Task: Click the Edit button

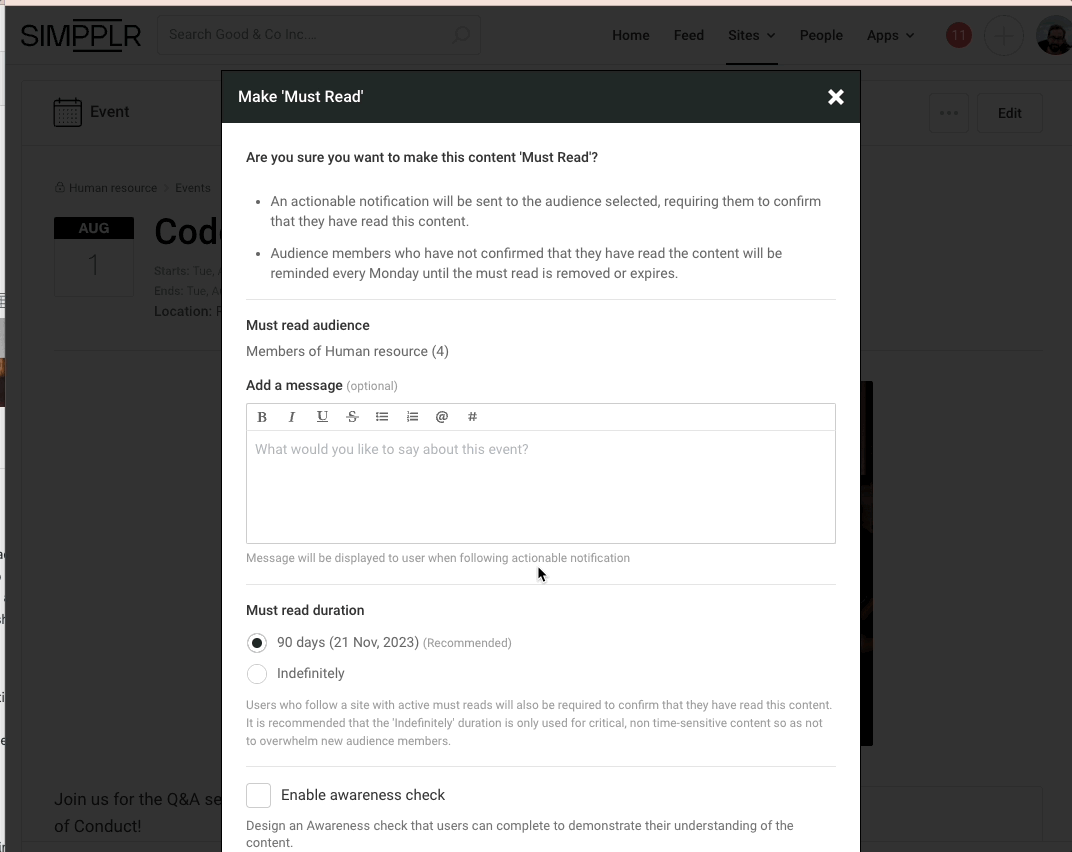Action: point(1010,112)
